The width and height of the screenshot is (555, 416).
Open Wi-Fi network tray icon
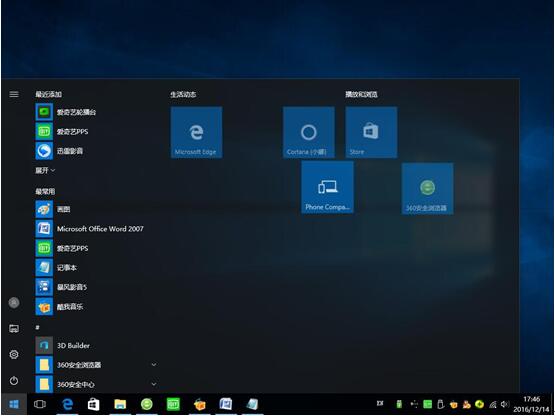click(493, 404)
